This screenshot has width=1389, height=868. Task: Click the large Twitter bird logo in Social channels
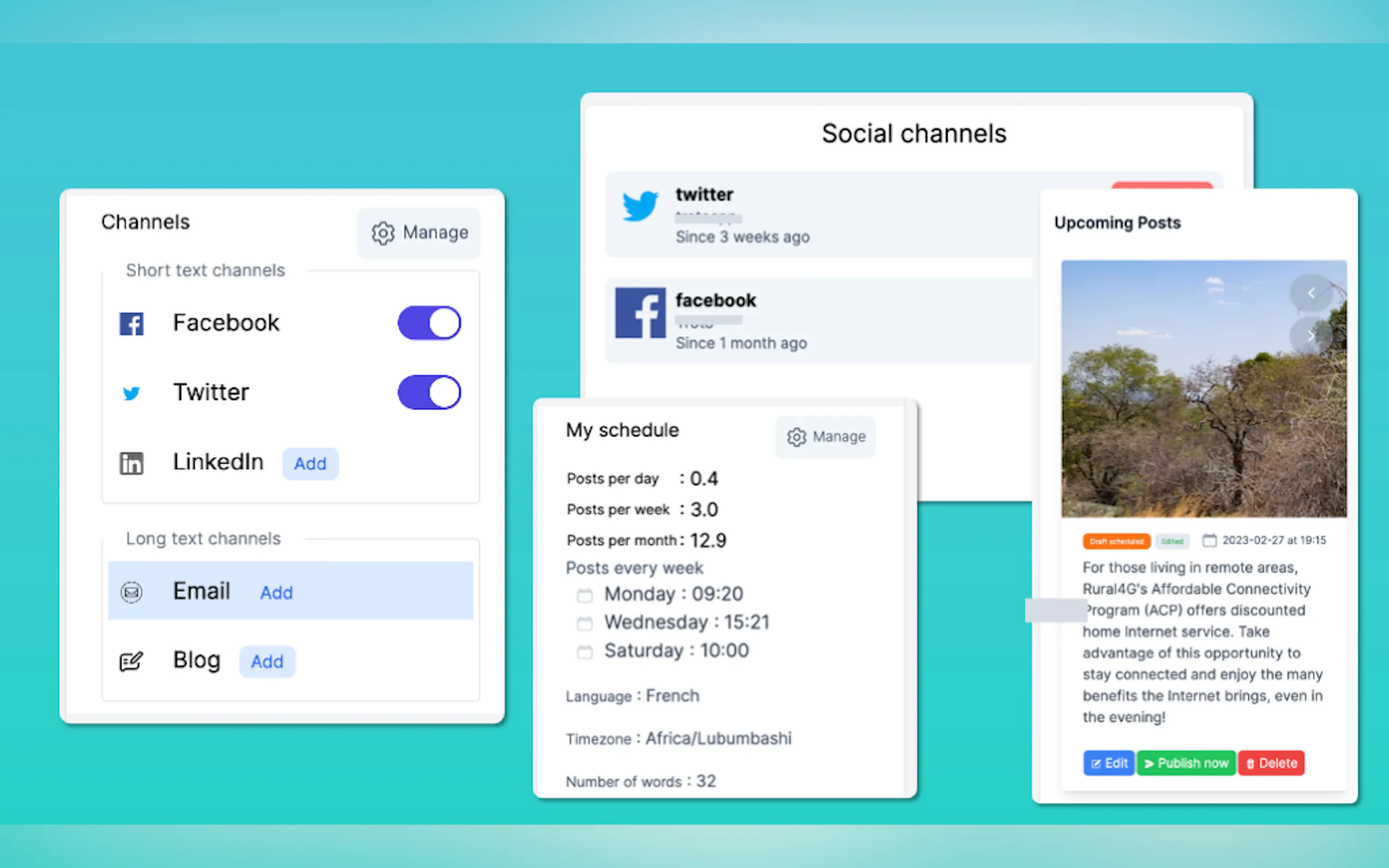(640, 206)
